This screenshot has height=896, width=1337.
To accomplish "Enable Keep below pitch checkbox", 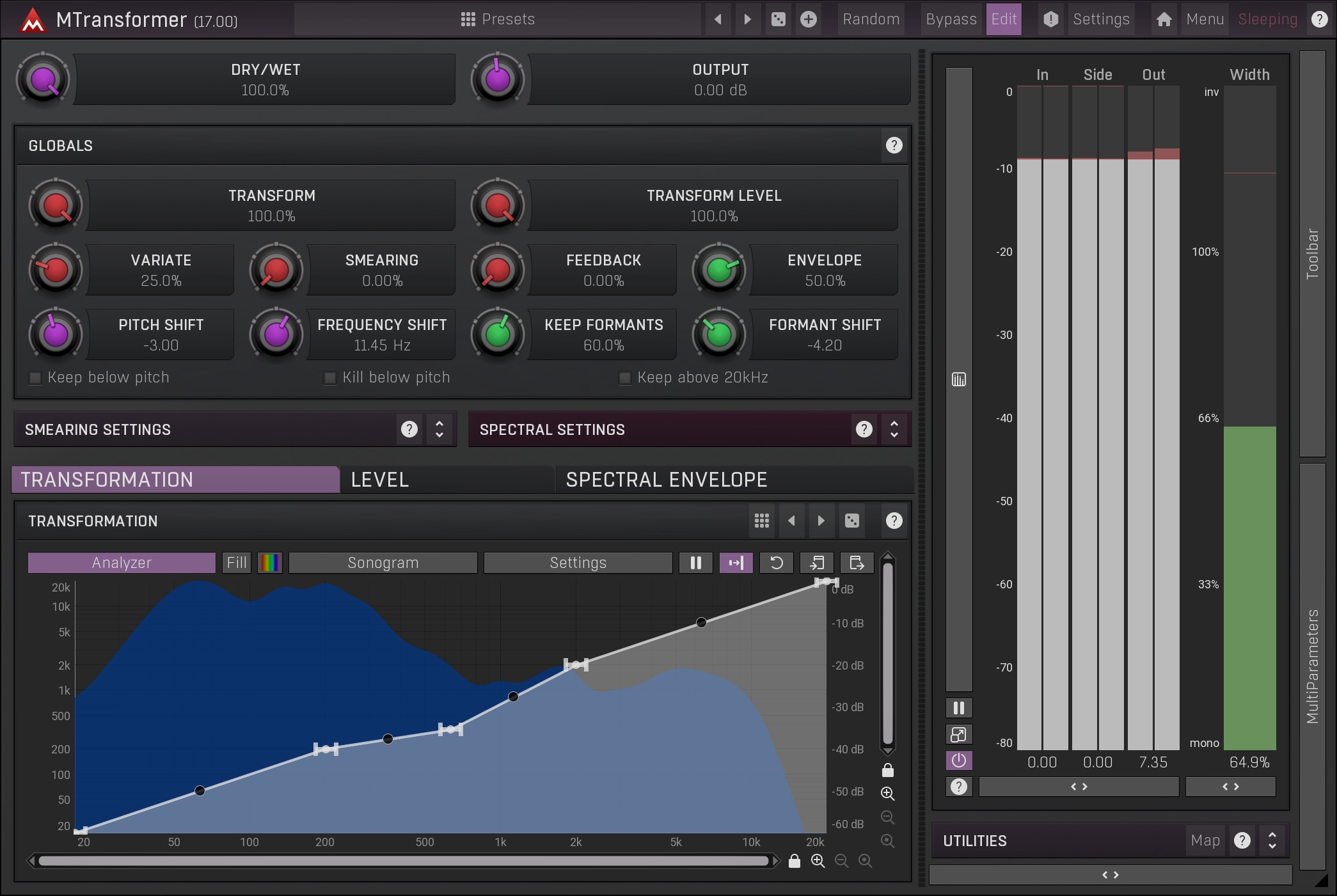I will click(x=36, y=378).
